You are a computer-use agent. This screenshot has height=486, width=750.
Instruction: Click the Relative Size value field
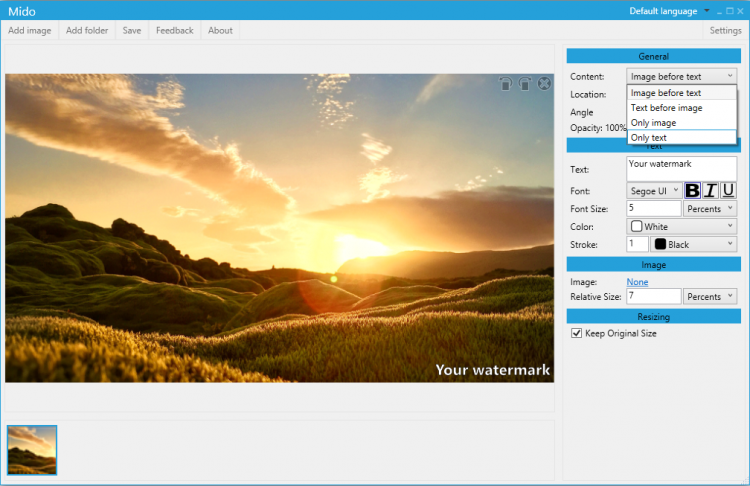click(653, 297)
